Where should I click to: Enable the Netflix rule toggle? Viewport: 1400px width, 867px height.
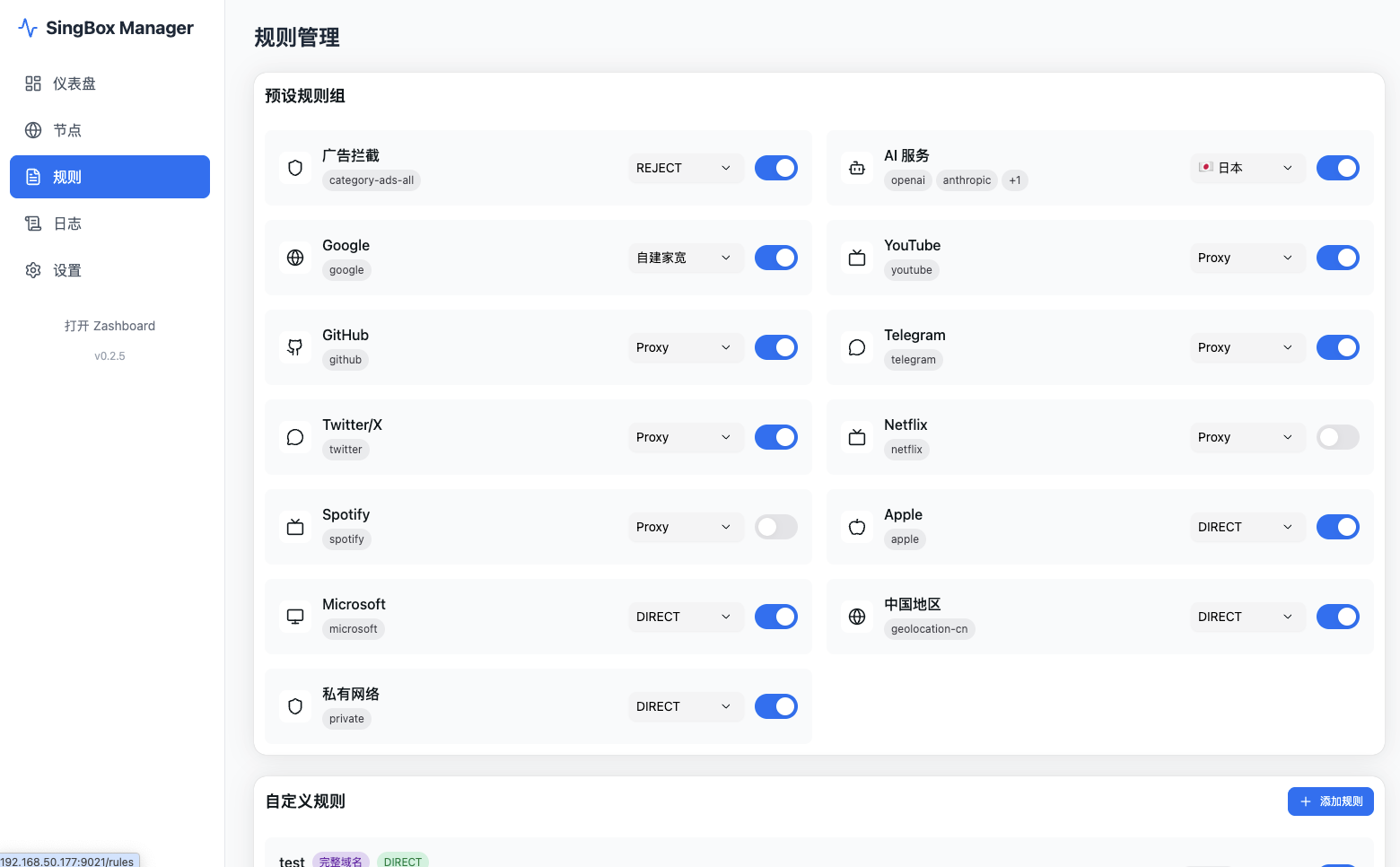(x=1338, y=437)
